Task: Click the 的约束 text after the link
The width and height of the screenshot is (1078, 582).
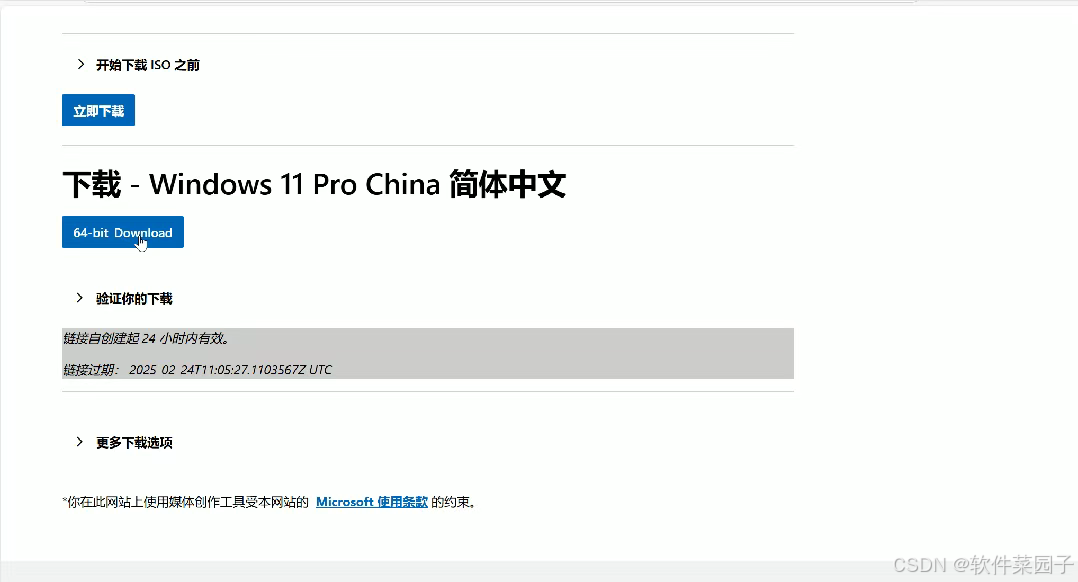Action: point(453,502)
